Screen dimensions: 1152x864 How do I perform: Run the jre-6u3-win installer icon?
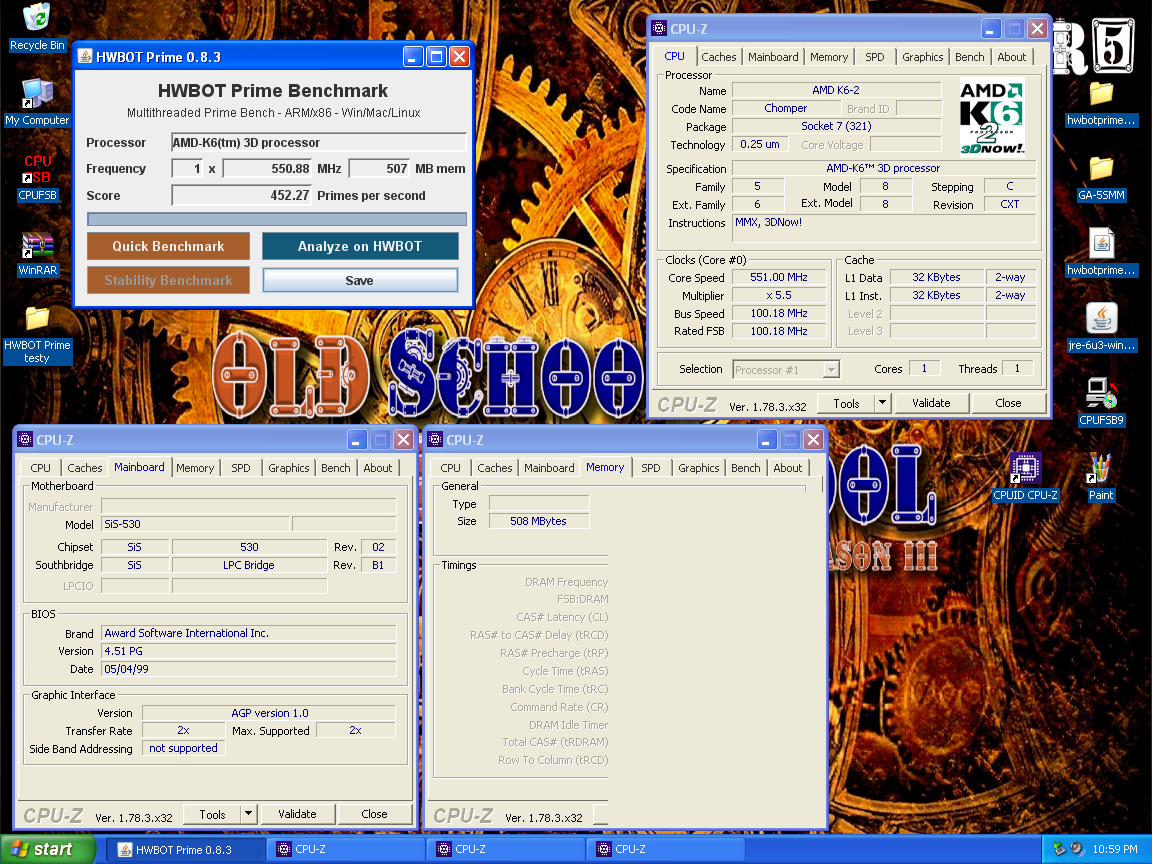click(1101, 319)
